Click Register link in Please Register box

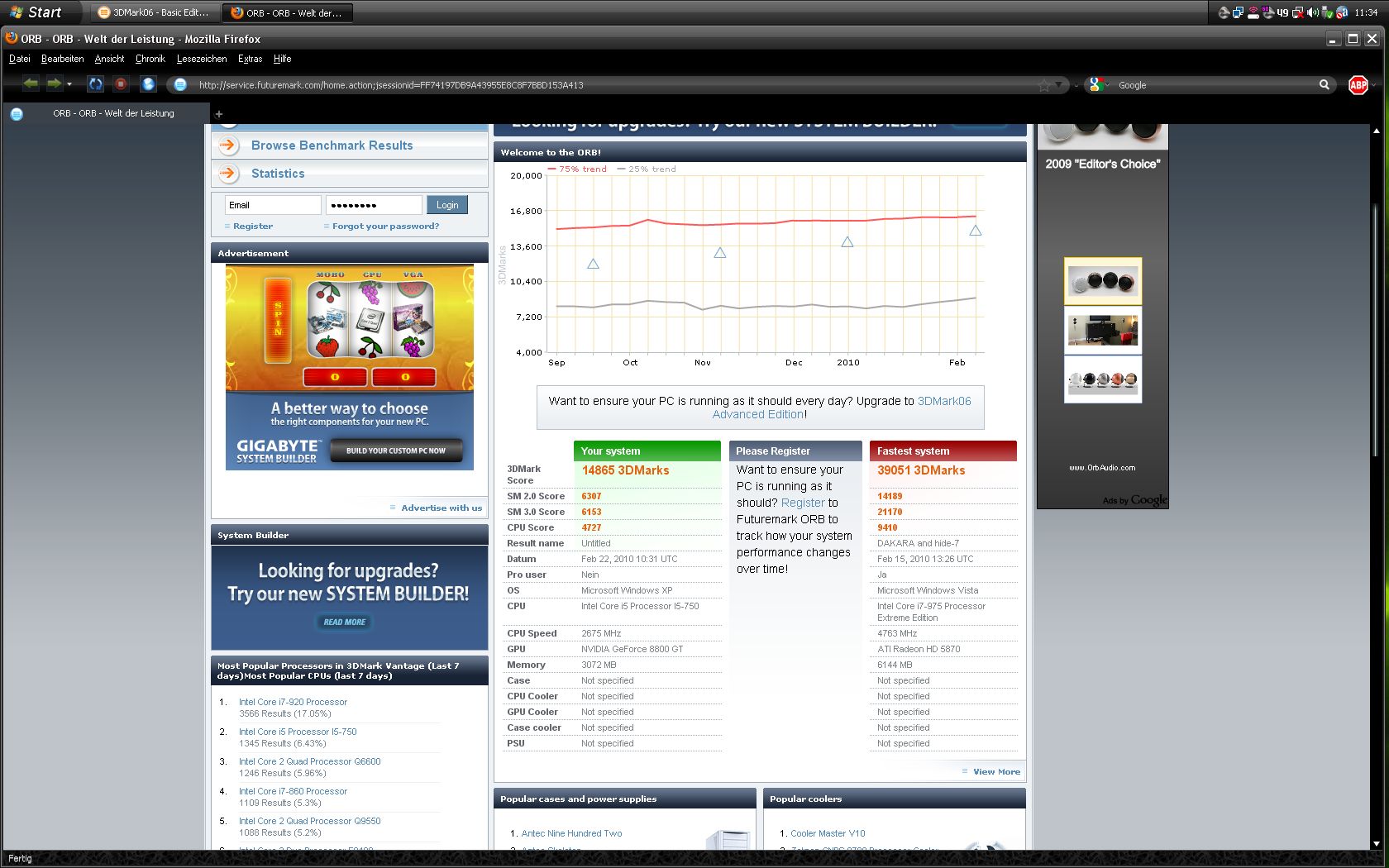pyautogui.click(x=803, y=503)
